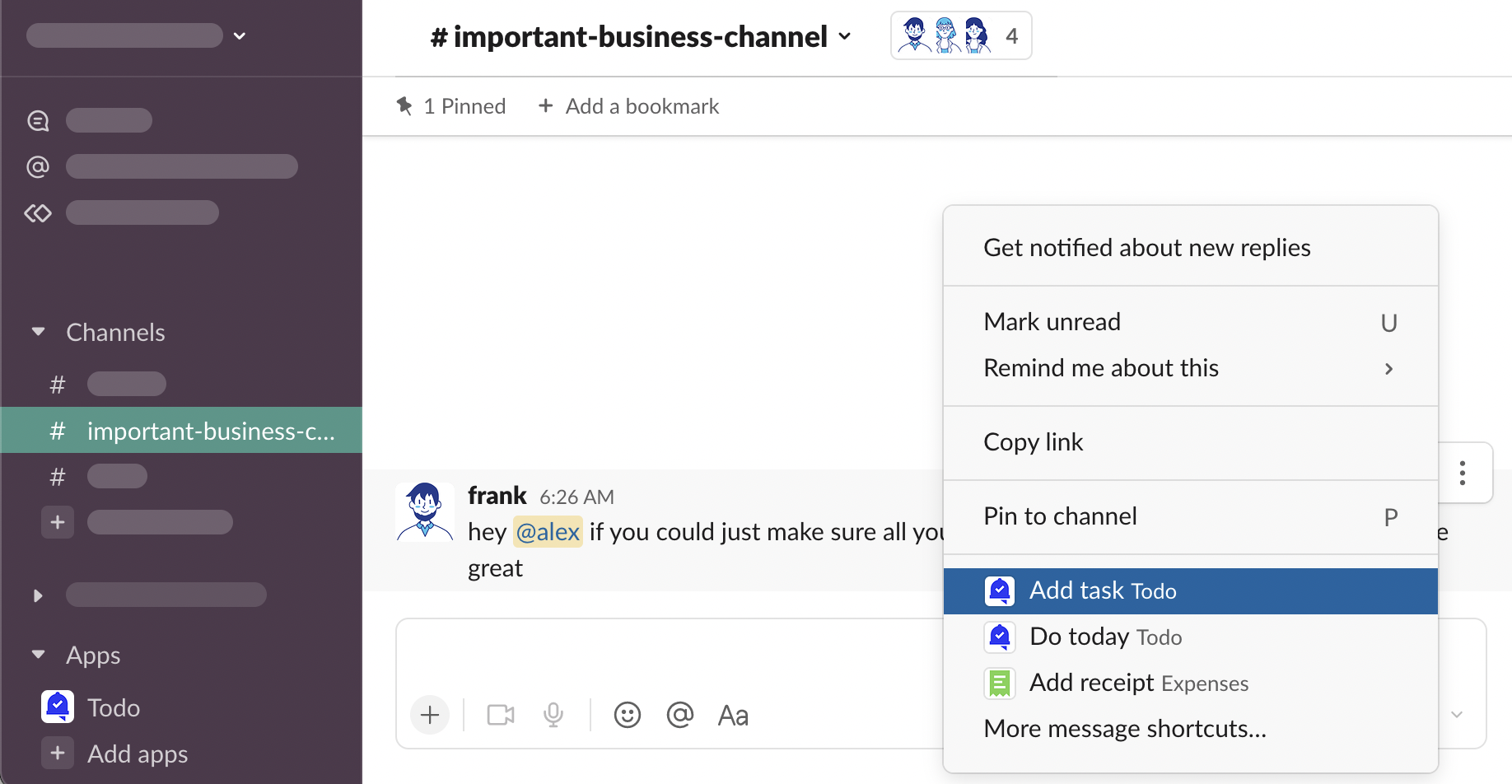Screen dimensions: 1512x784
Task: Click the mention @ icon in composer
Action: 680,715
